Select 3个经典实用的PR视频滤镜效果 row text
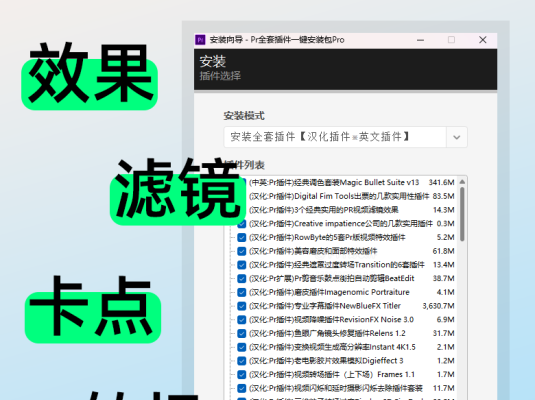 [323, 210]
